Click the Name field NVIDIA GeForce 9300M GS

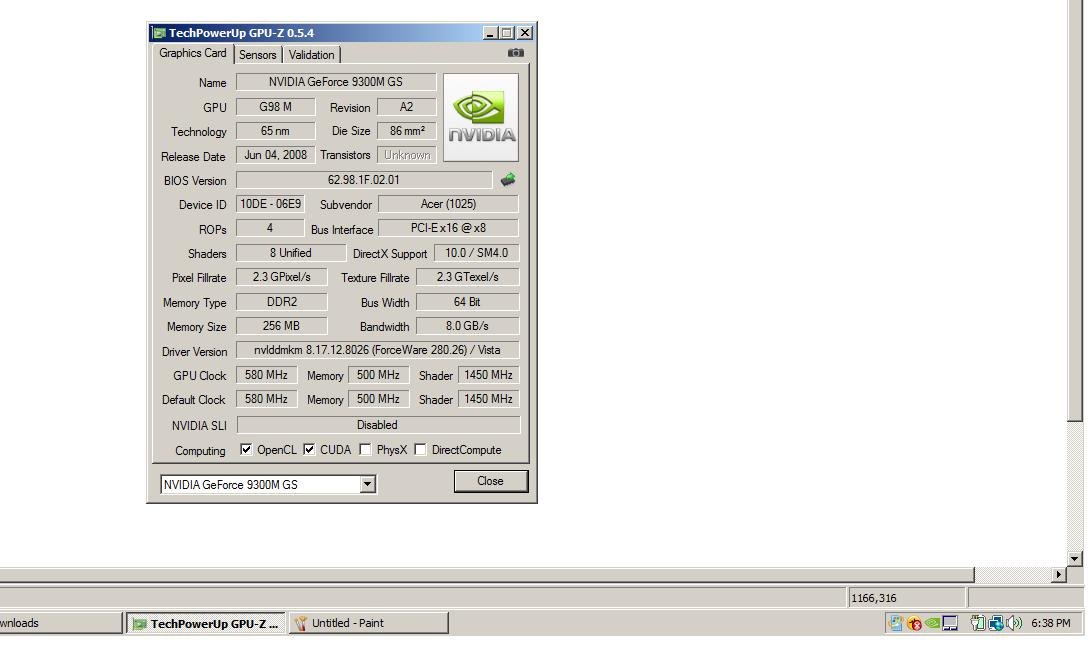tap(336, 82)
